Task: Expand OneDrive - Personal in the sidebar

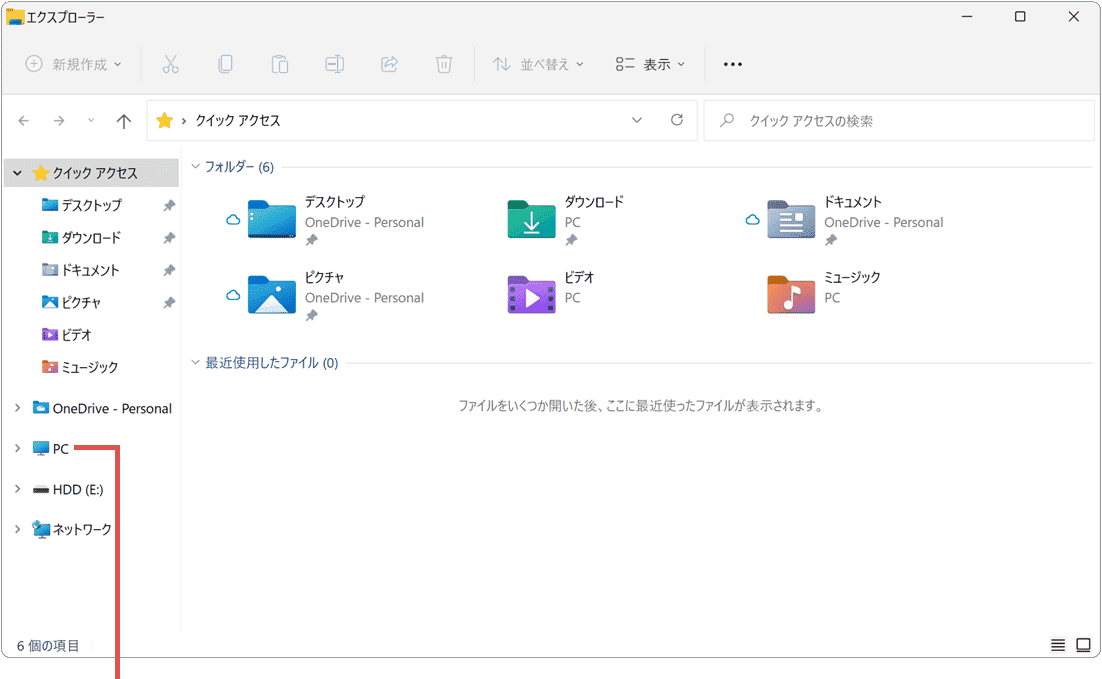Action: click(16, 408)
